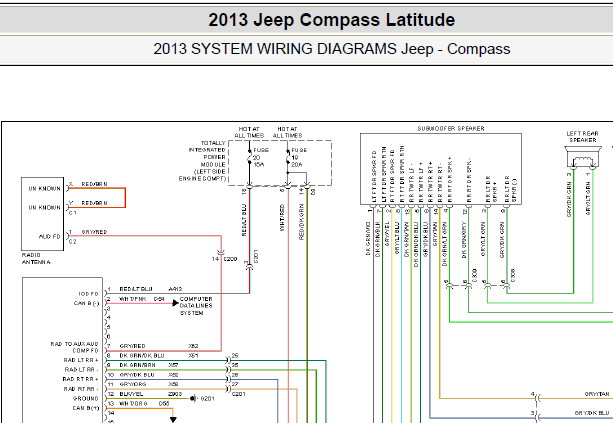Click the "RAD TO AUX AUD COMP FD" label
The width and height of the screenshot is (613, 423).
click(74, 347)
